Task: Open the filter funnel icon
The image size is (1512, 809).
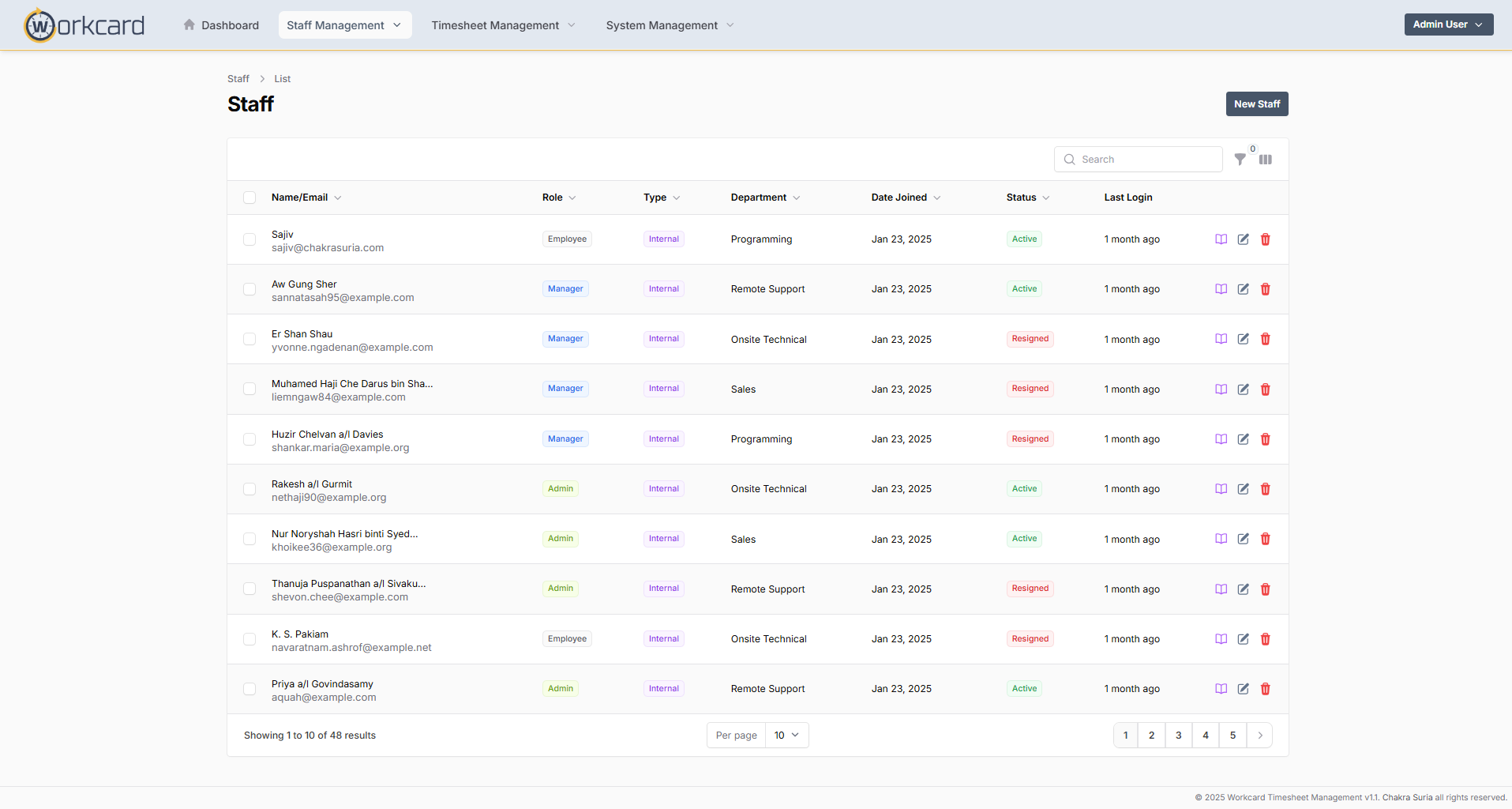Action: 1240,160
